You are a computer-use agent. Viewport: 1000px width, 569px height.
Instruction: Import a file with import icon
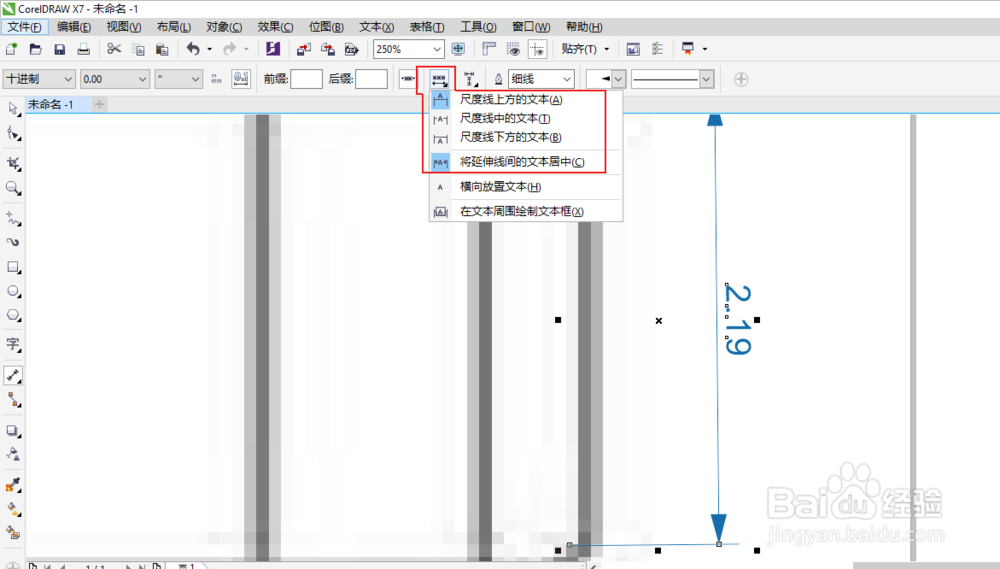[304, 49]
